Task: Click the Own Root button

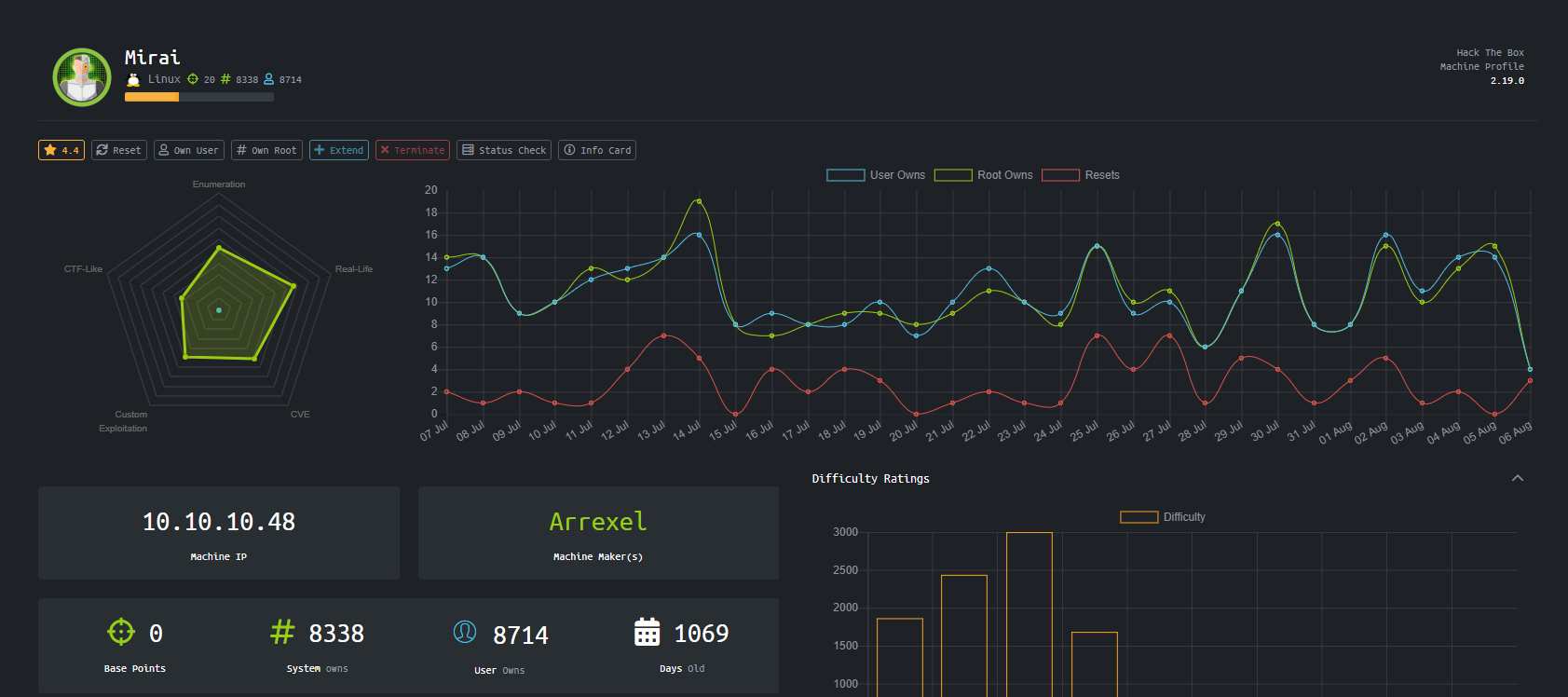Action: (x=266, y=150)
